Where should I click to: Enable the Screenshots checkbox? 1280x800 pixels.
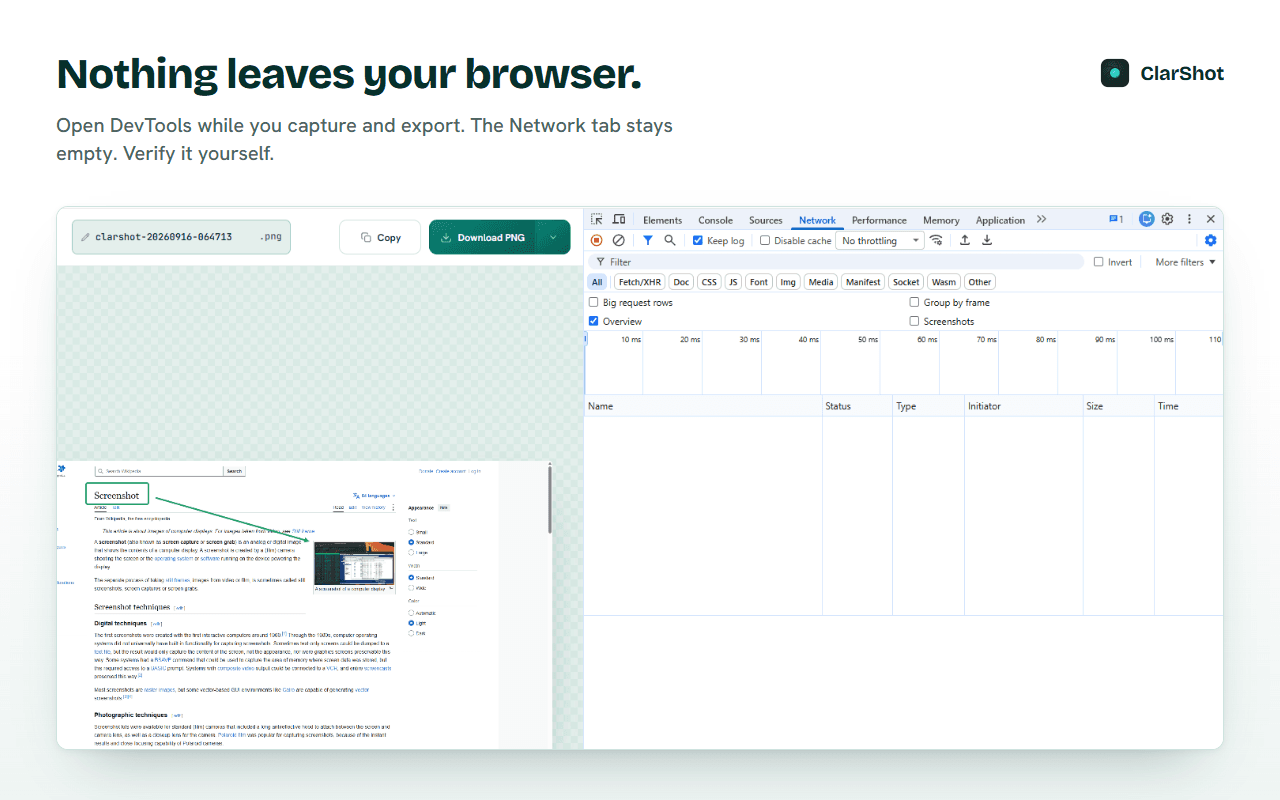click(x=914, y=321)
